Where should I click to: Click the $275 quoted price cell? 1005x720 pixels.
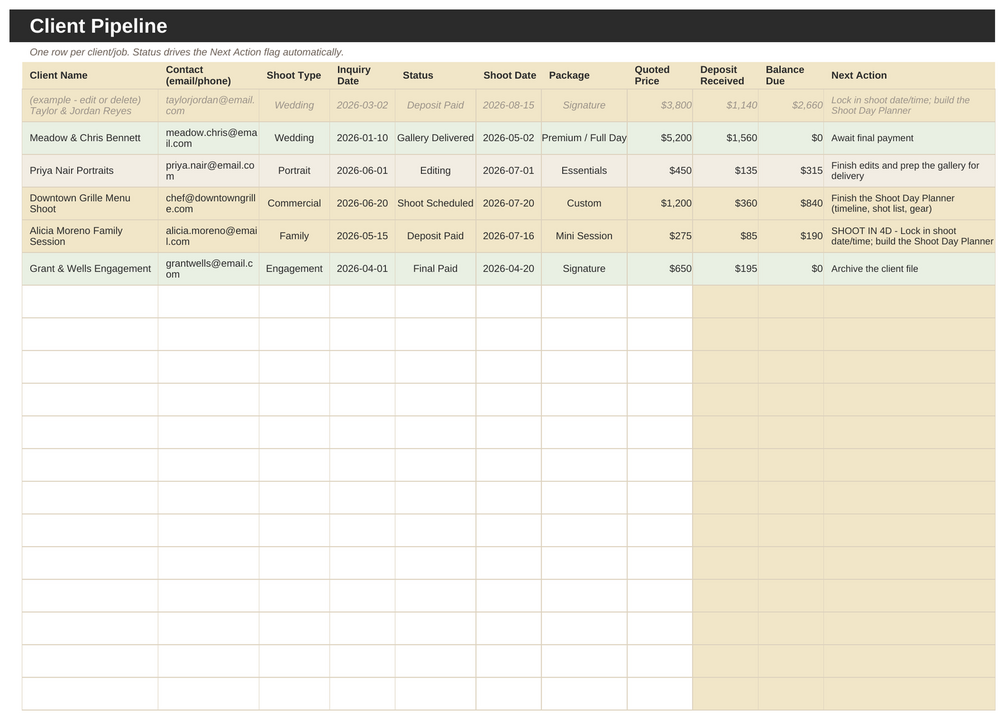pyautogui.click(x=660, y=236)
